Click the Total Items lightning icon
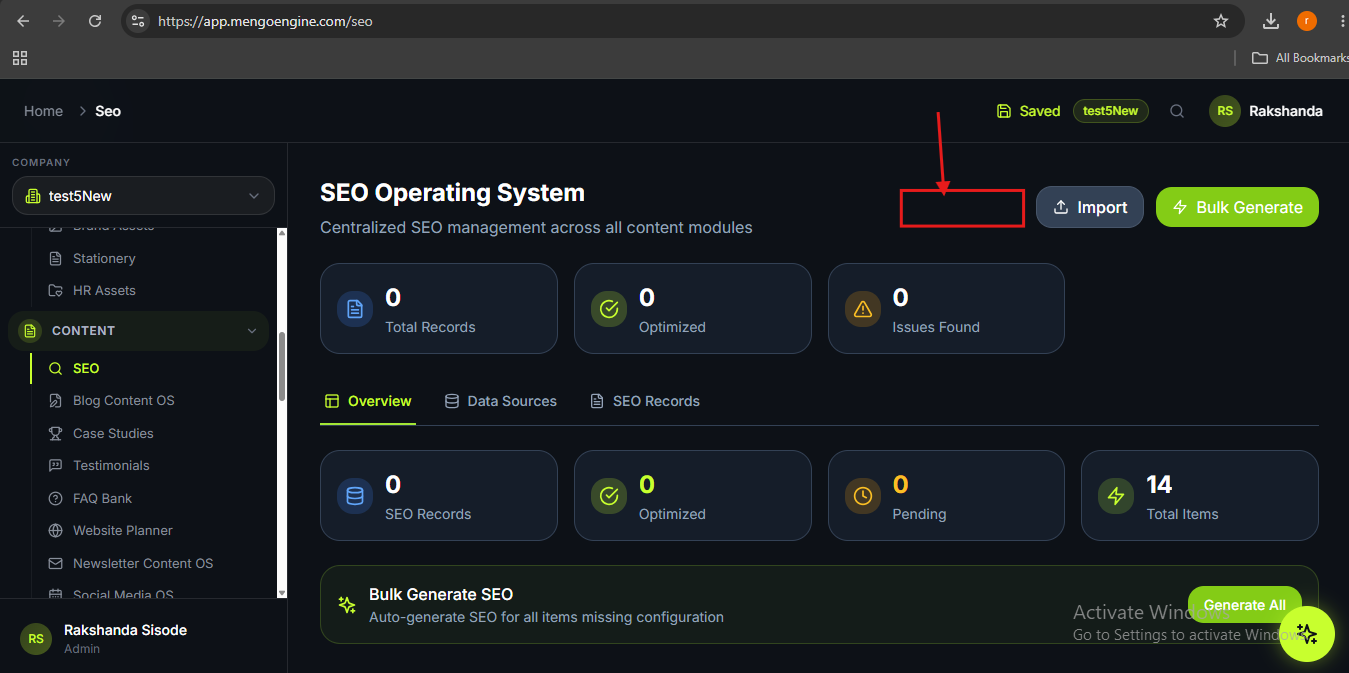This screenshot has height=673, width=1349. click(x=1116, y=496)
